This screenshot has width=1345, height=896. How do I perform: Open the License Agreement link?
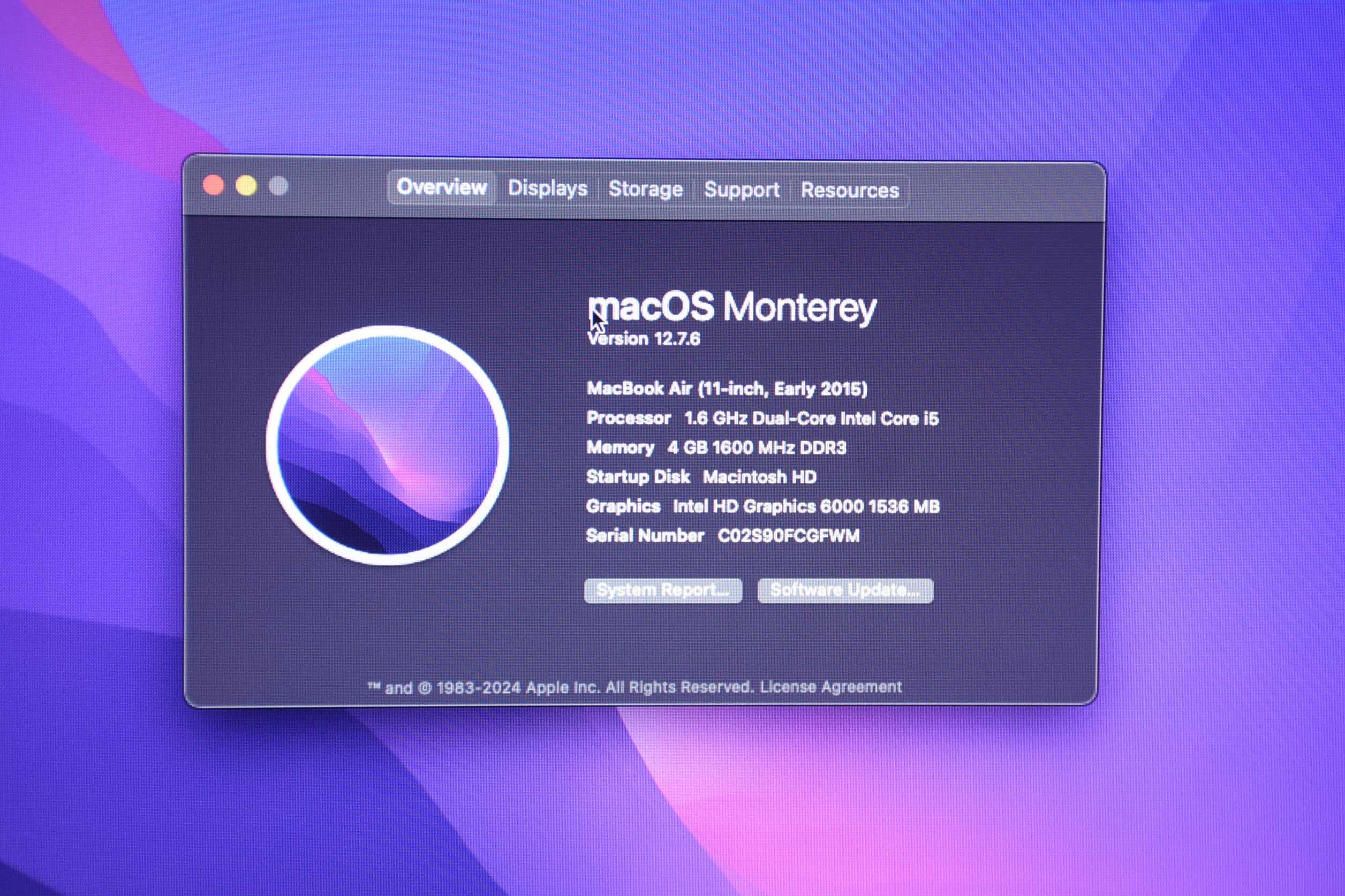click(x=830, y=686)
